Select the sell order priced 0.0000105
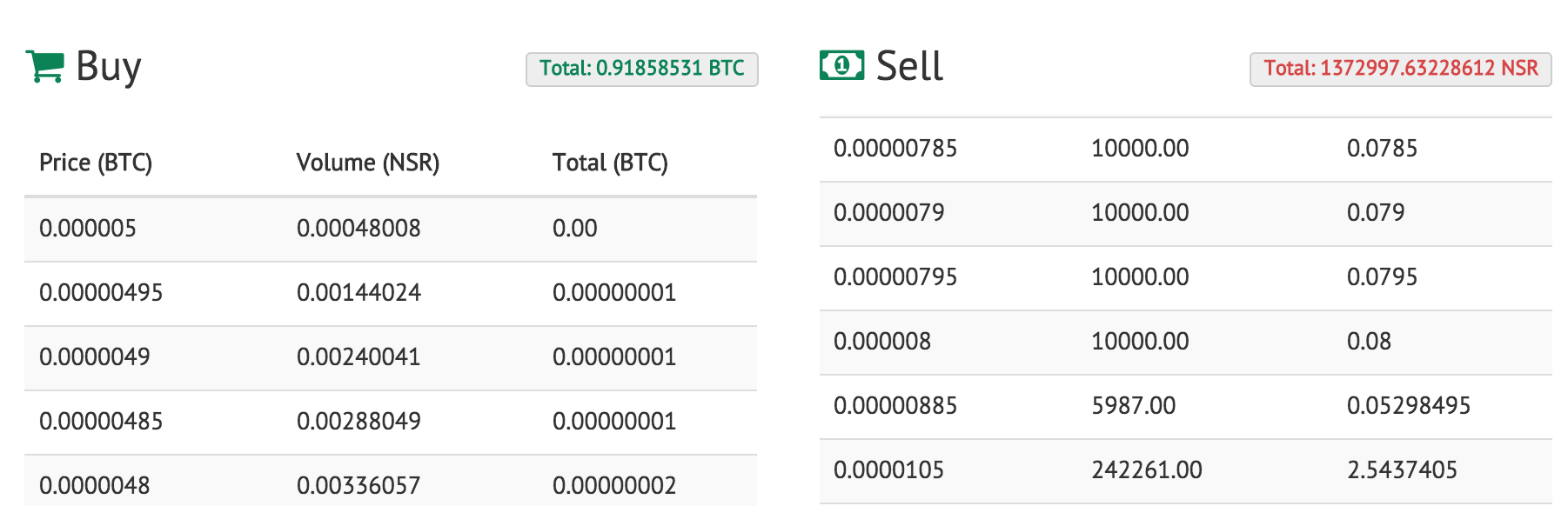The height and width of the screenshot is (506, 1568). point(888,470)
